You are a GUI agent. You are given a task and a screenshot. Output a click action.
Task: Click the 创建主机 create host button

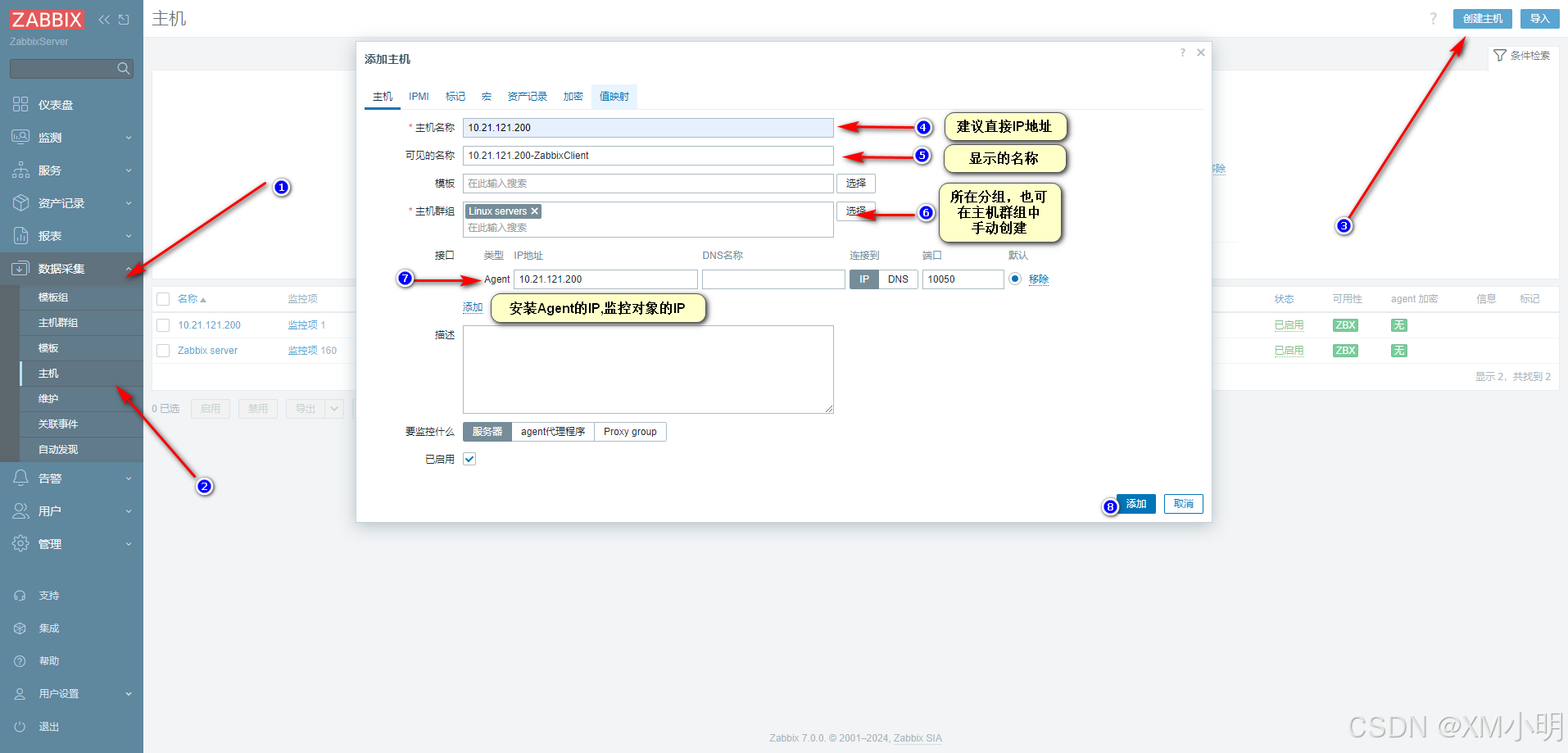tap(1483, 19)
